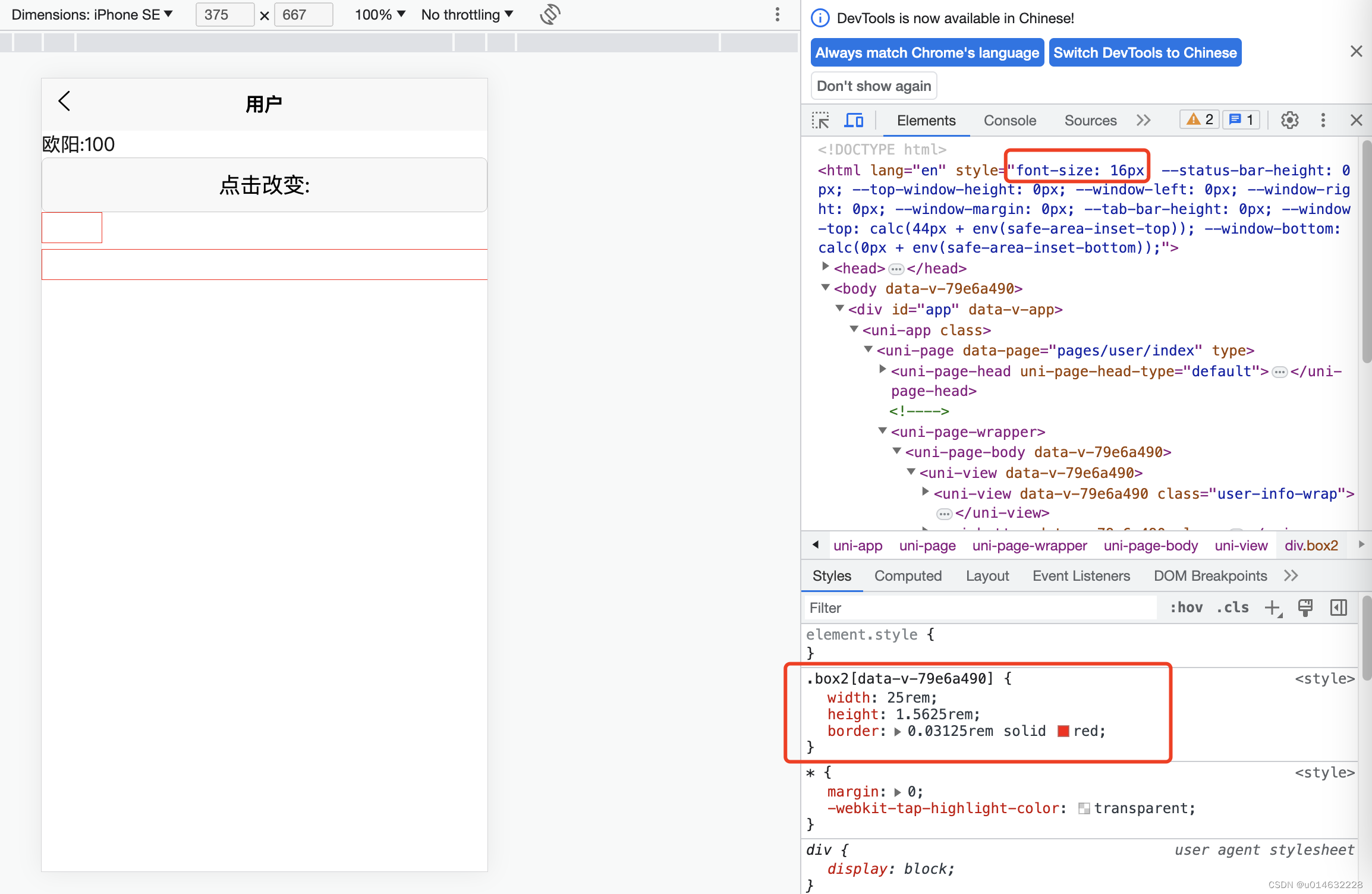Expand the user-info-wrap uni-view node
The height and width of the screenshot is (894, 1372).
925,492
